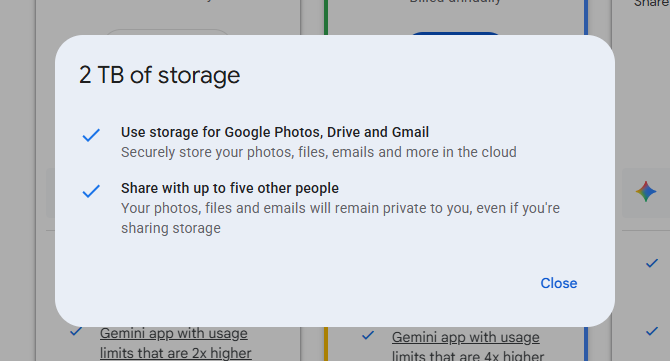Click the colorful Gemini sparkle icon
The width and height of the screenshot is (670, 361).
click(646, 191)
